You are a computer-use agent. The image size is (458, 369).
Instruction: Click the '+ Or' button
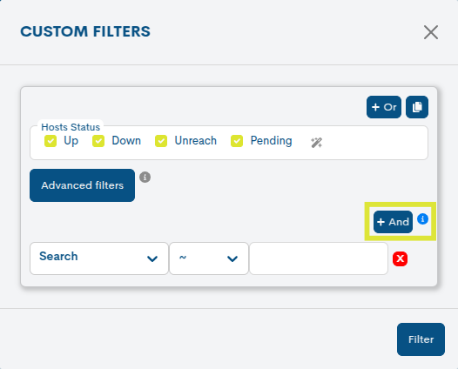(384, 107)
